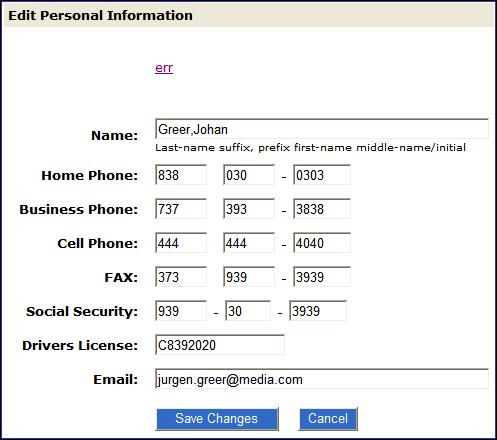The image size is (497, 440).
Task: Click the Cell Phone: label
Action: (x=97, y=244)
